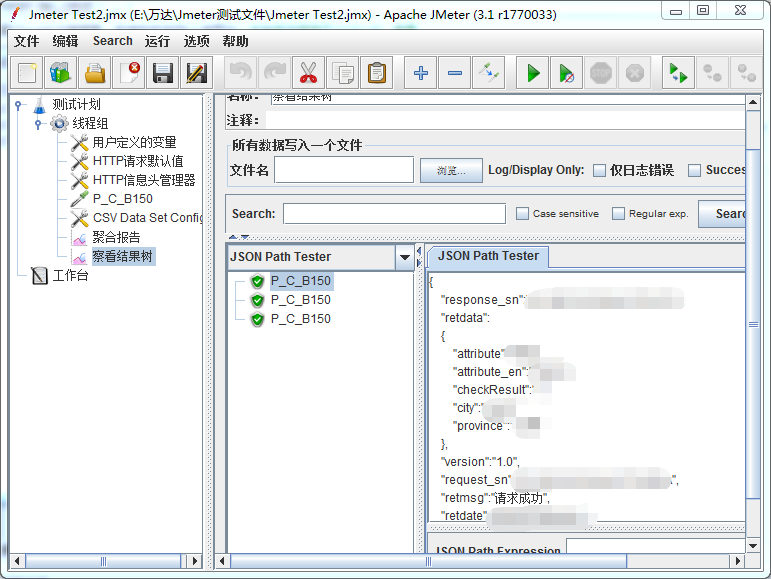This screenshot has width=771, height=579.
Task: Click the Remote stop all icon
Action: pyautogui.click(x=712, y=73)
